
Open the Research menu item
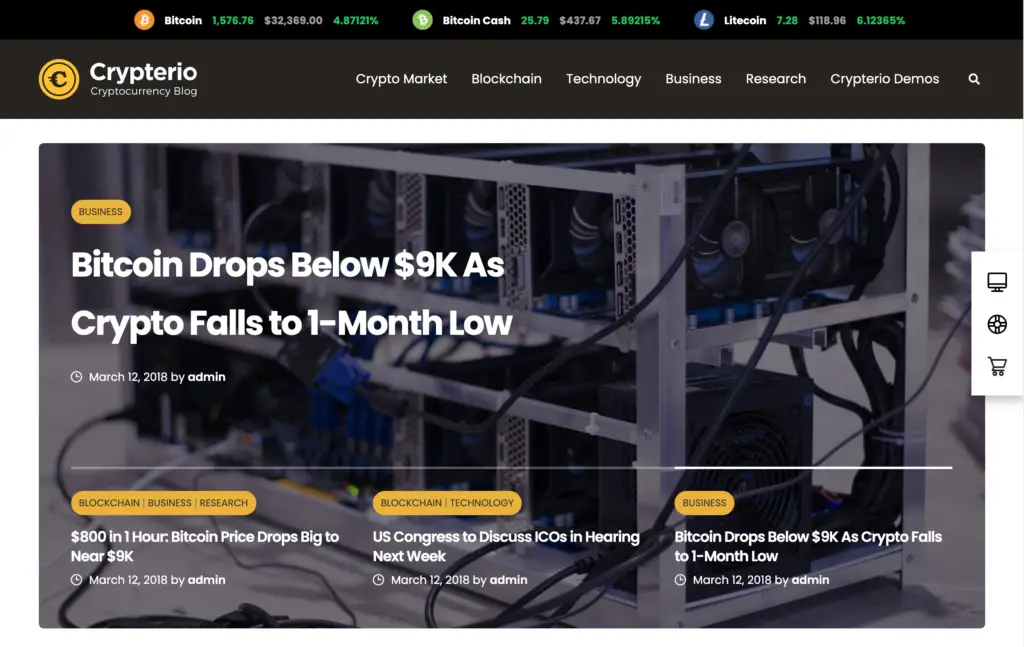coord(775,79)
